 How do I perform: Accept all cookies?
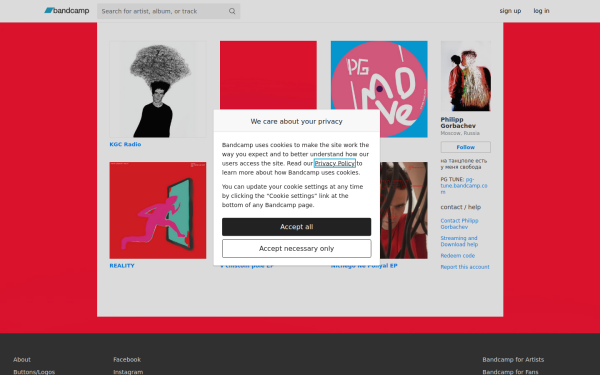pyautogui.click(x=296, y=227)
